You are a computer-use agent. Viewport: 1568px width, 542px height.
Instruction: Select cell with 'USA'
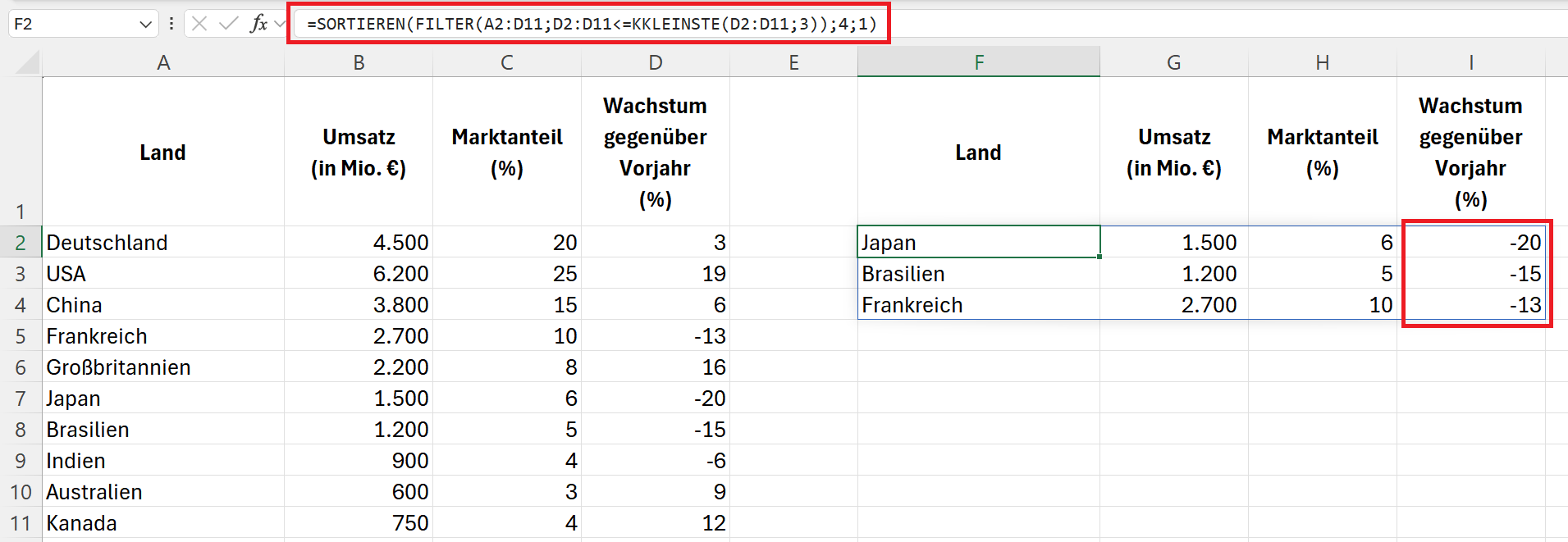[163, 274]
